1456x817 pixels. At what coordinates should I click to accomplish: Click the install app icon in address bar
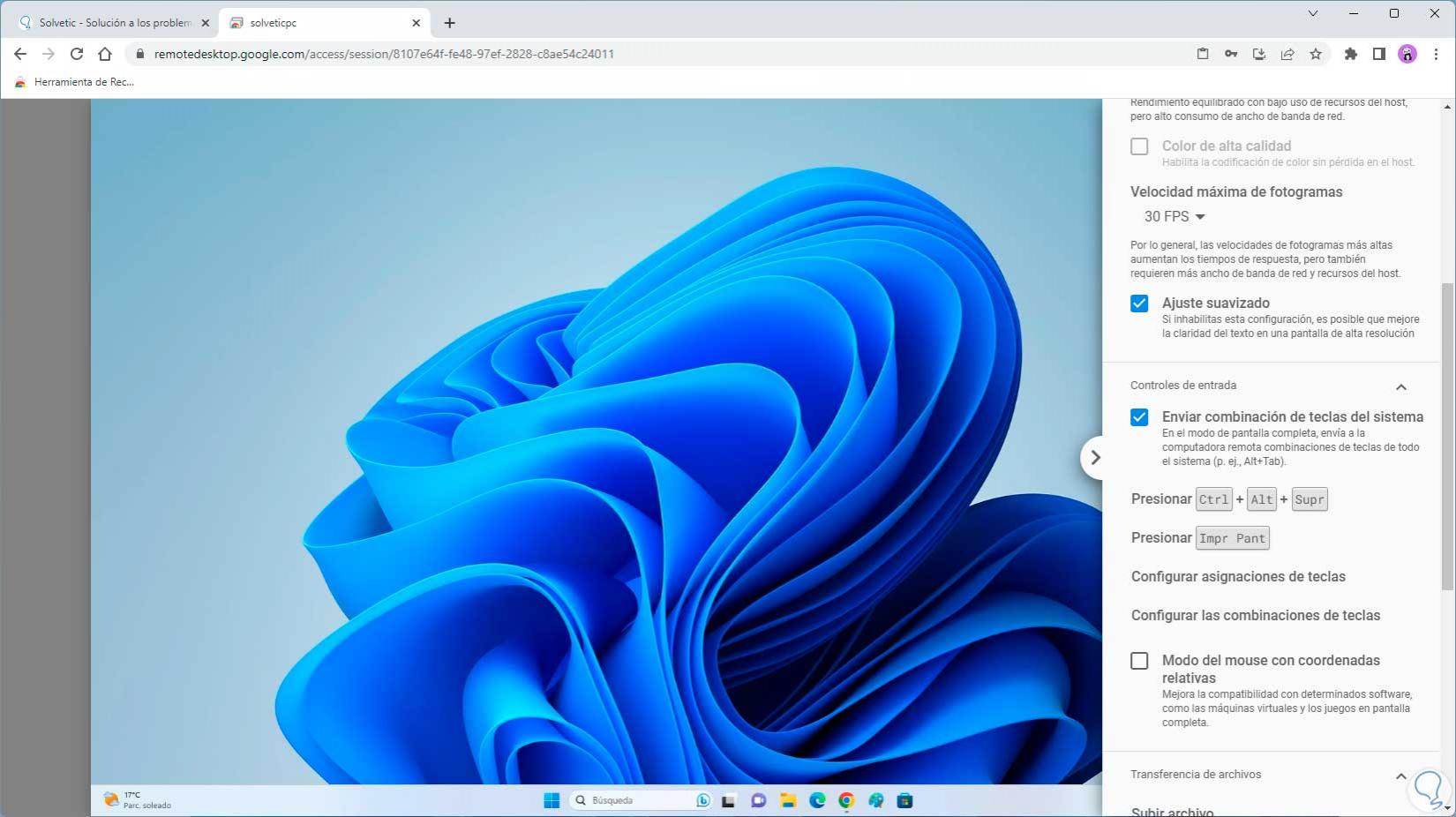1259,54
